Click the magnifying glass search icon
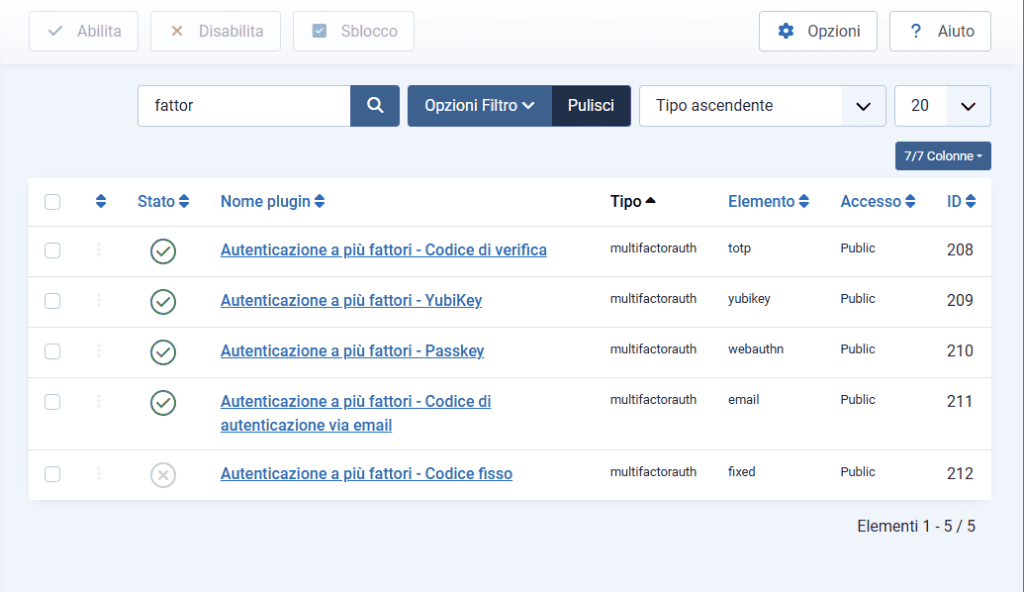Screen dimensions: 1024x592 click(x=375, y=106)
